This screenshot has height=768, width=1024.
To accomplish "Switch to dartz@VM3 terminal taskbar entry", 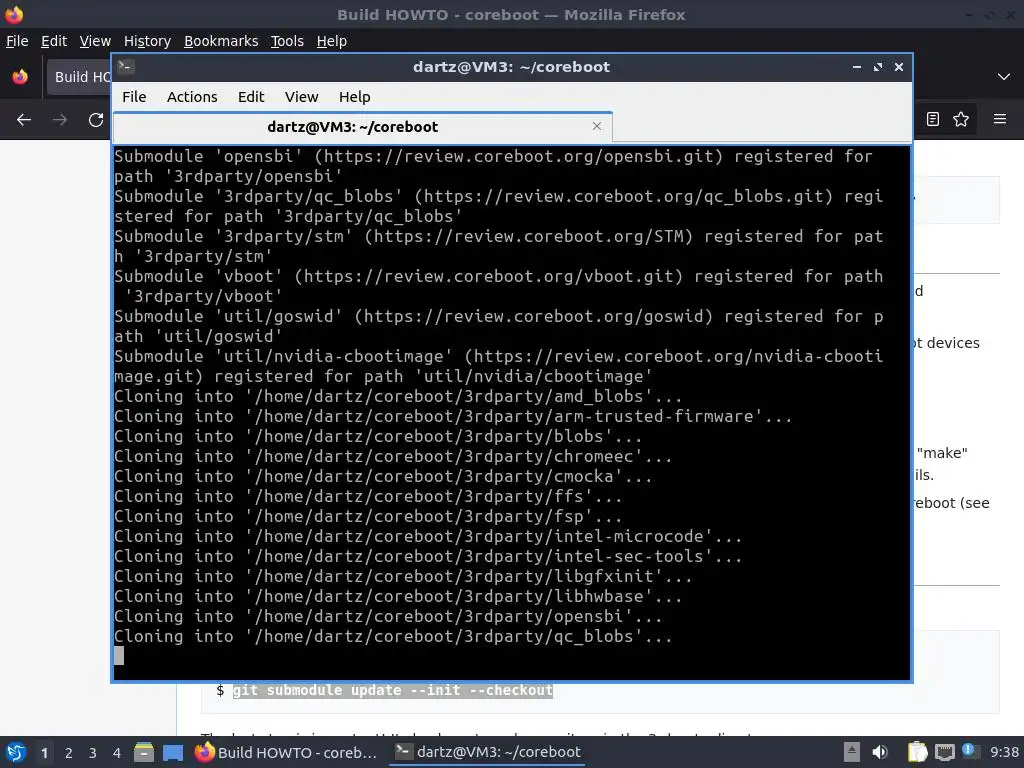I will pos(488,752).
